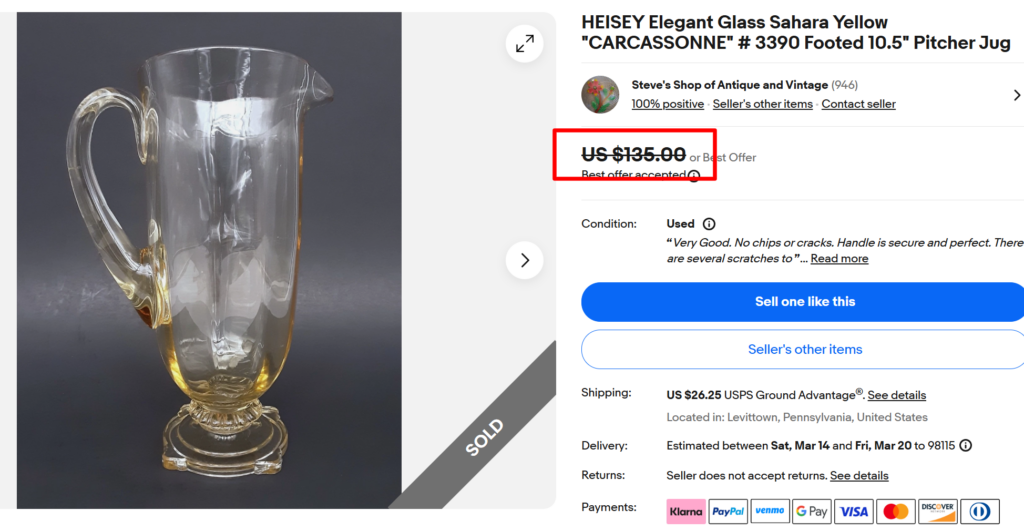Open the seller's profile avatar
The width and height of the screenshot is (1024, 531).
coord(600,95)
